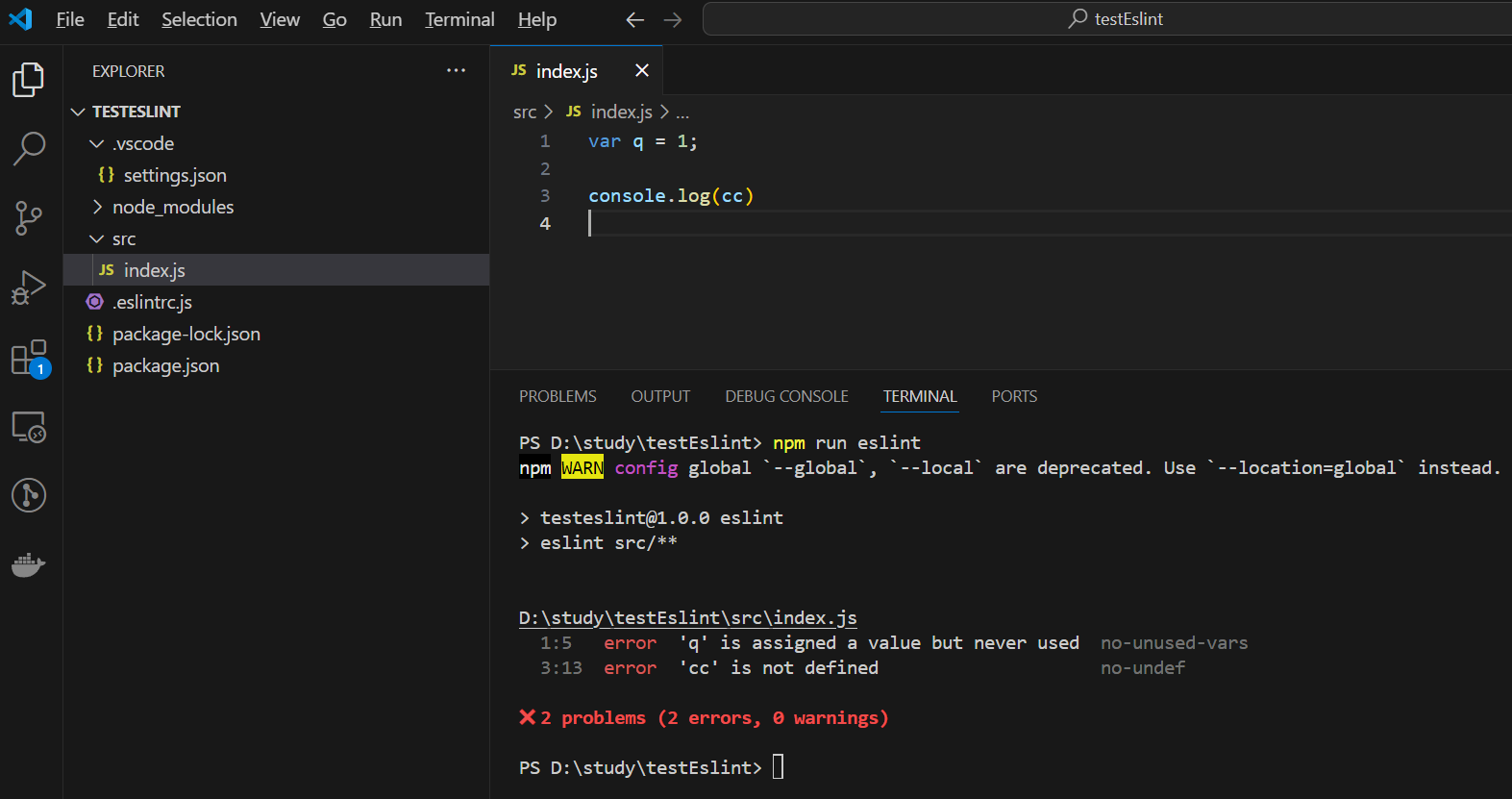
Task: Open the Docker view icon
Action: coord(29,564)
